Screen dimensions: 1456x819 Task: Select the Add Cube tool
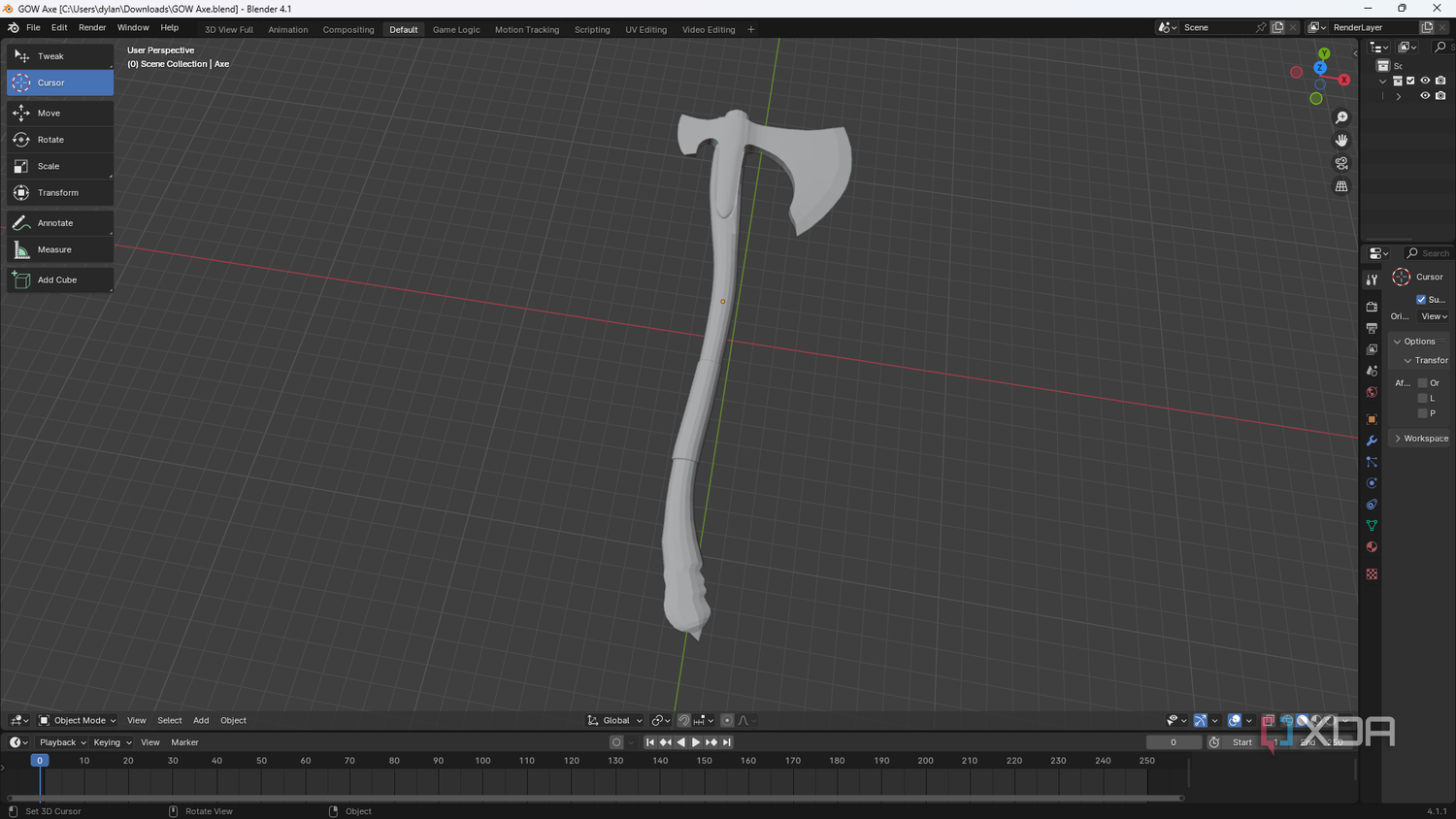tap(60, 279)
